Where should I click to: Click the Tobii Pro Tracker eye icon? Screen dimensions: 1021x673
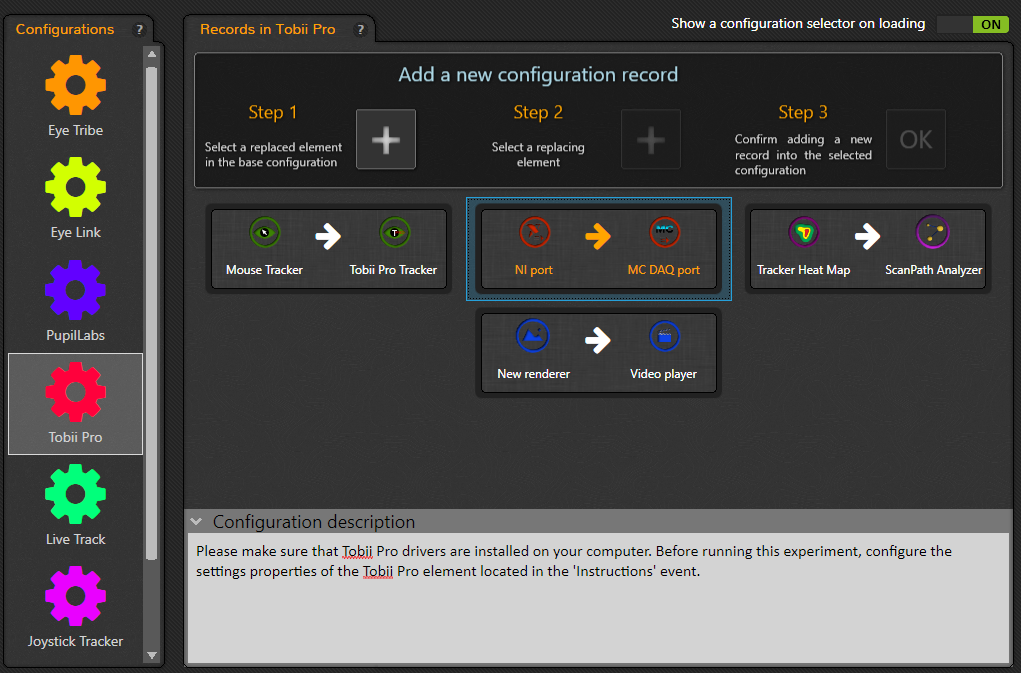[395, 232]
